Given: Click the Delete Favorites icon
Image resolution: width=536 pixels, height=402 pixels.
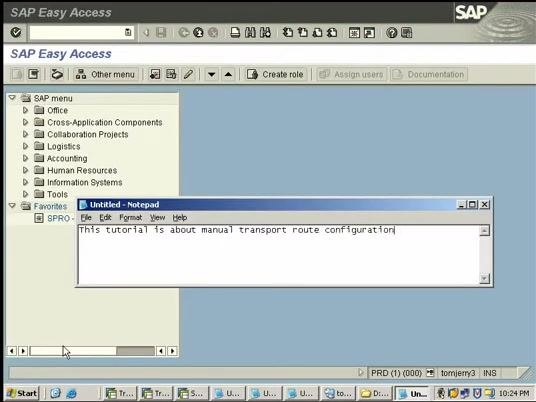Looking at the screenshot, I should point(171,74).
